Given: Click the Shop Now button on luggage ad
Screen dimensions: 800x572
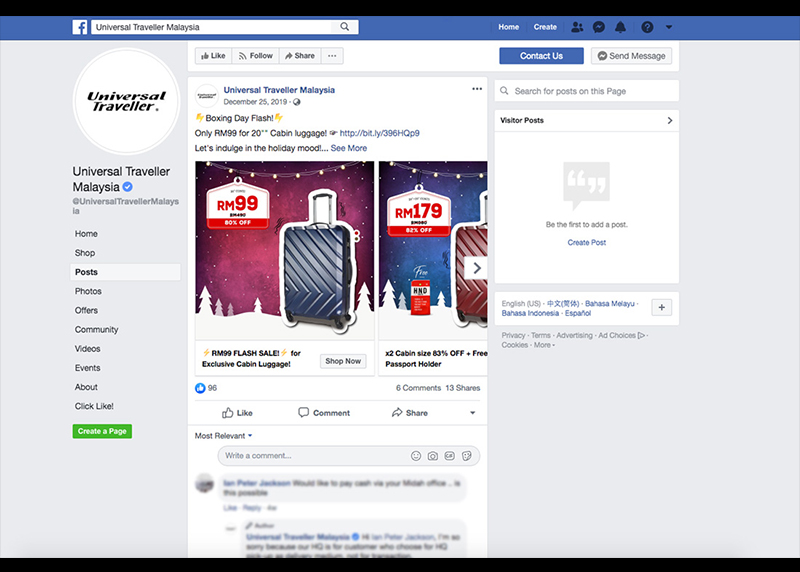Looking at the screenshot, I should click(x=343, y=361).
